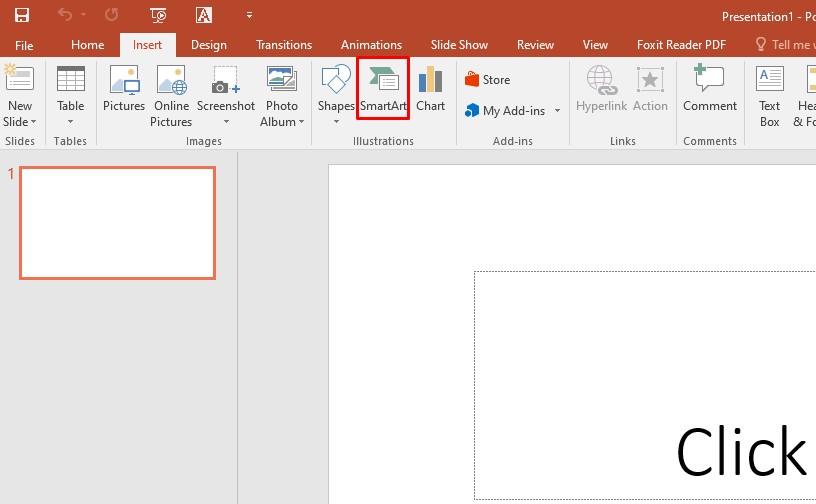The width and height of the screenshot is (816, 504).
Task: Expand the Table dropdown arrow
Action: 70,122
